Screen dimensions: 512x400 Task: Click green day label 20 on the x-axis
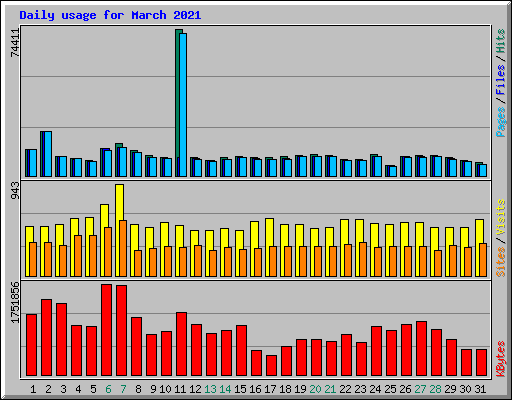click(315, 389)
